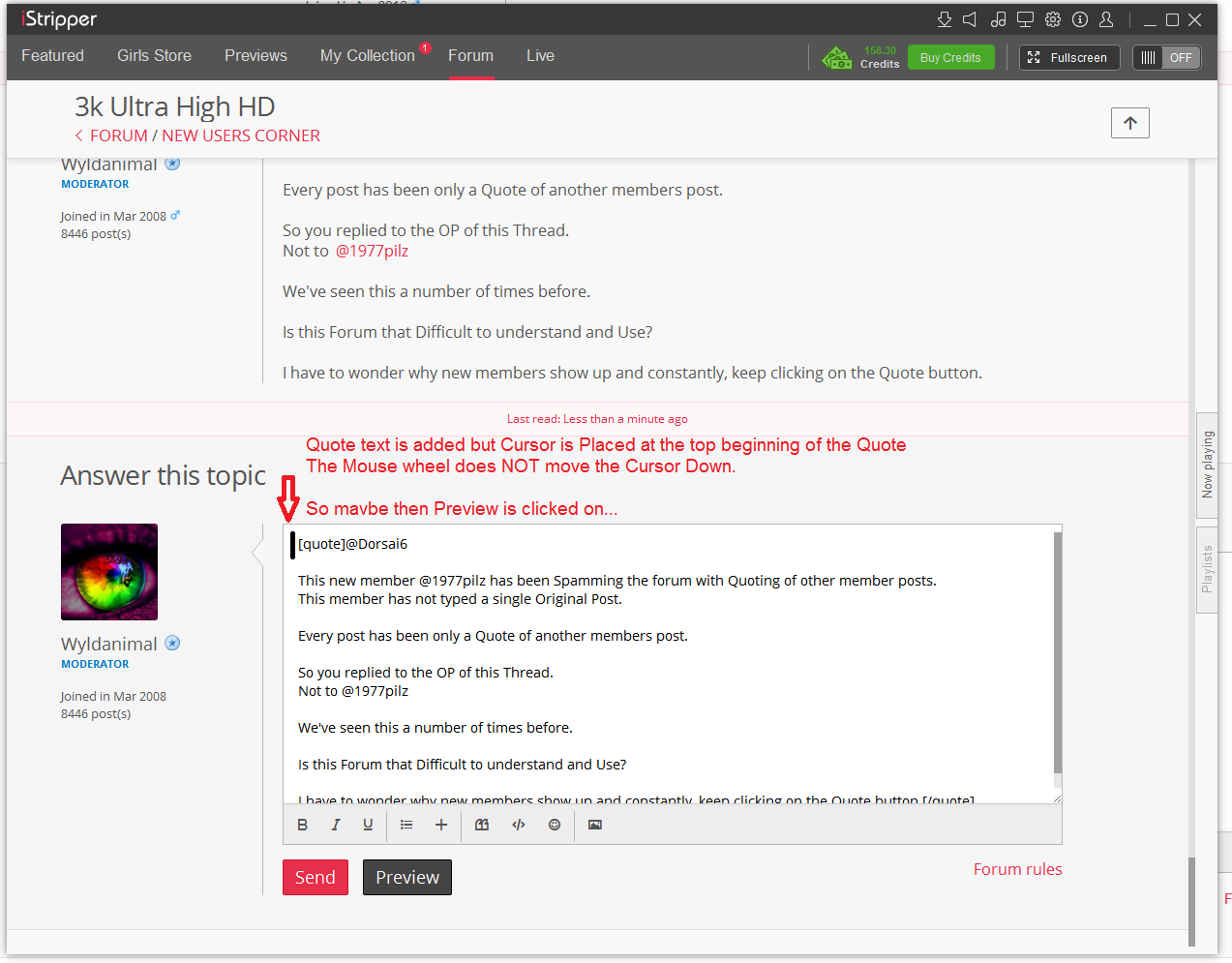
Task: Open the emoji smiley picker
Action: coord(555,825)
